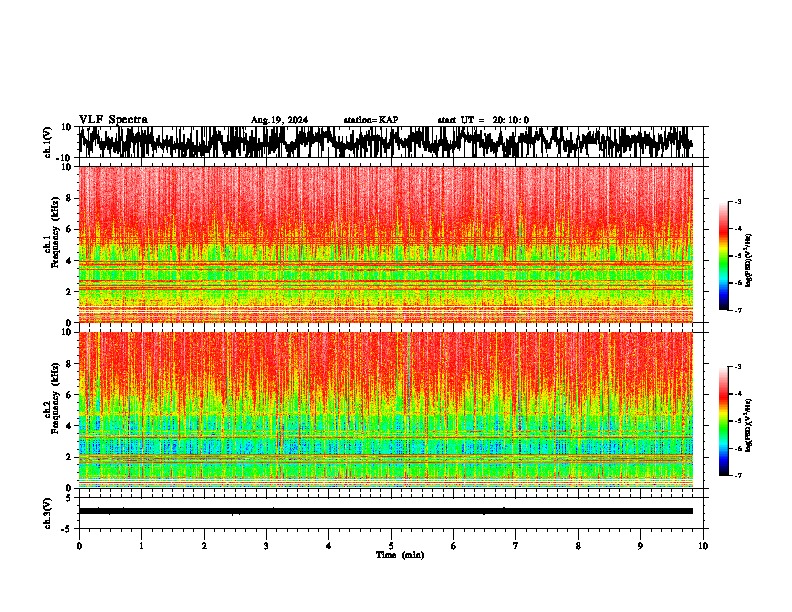Viewport: 792px width, 612px height.
Task: Click time axis tick label "3"
Action: tap(266, 546)
